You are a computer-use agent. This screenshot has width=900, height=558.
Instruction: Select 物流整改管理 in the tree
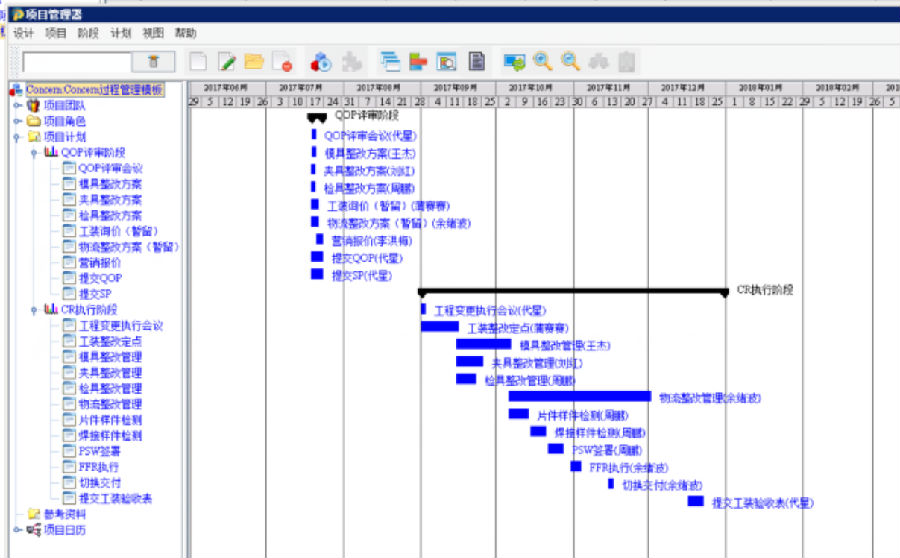click(110, 404)
